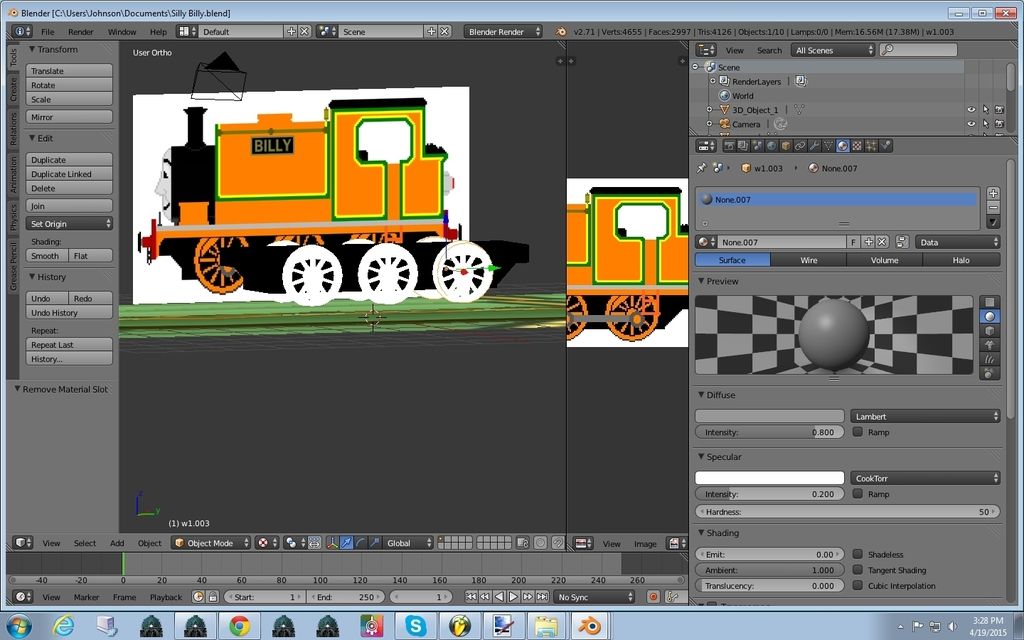
Task: Click the rotate manipulator arc icon
Action: click(x=360, y=543)
